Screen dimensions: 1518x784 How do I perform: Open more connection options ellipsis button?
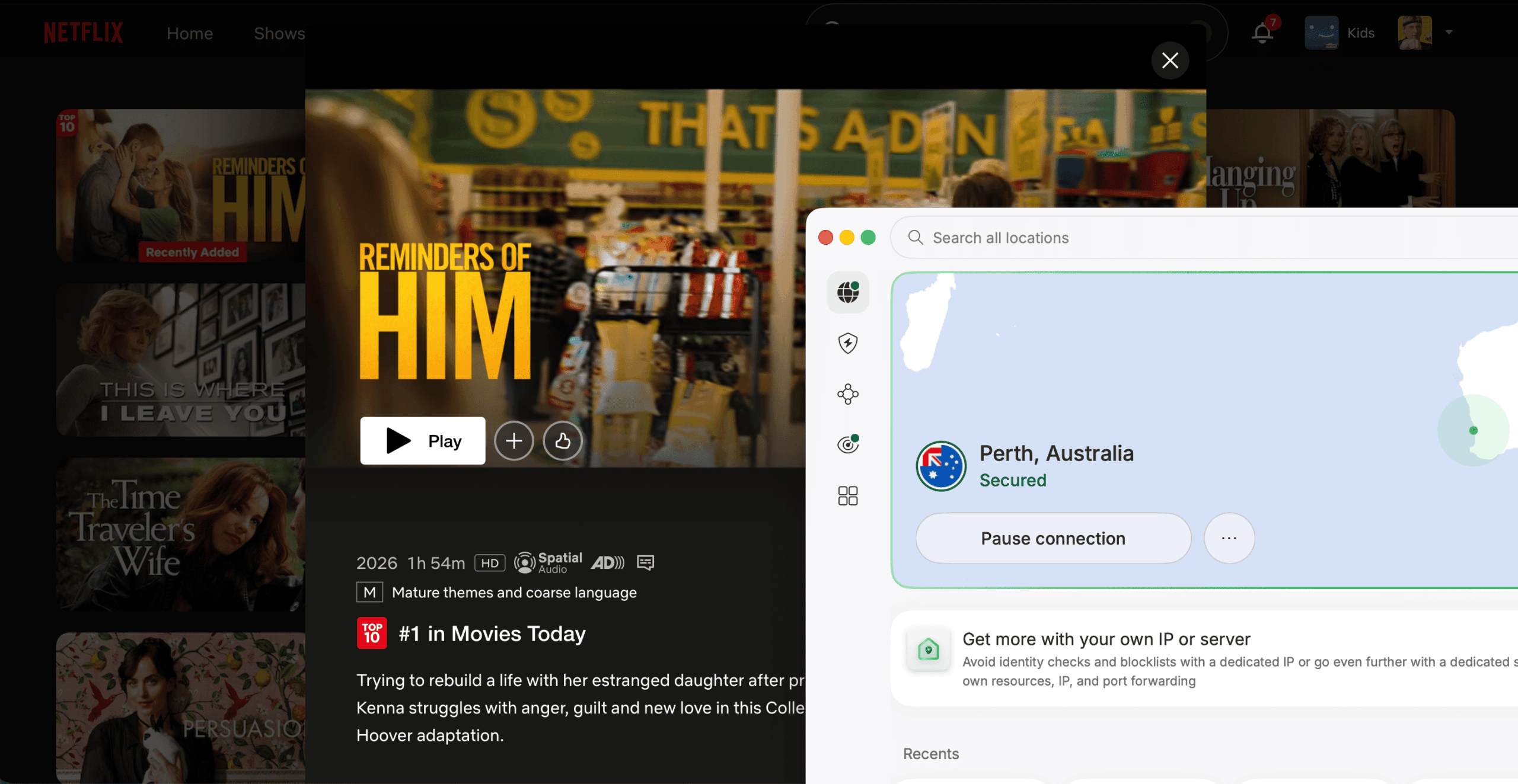[x=1229, y=538]
